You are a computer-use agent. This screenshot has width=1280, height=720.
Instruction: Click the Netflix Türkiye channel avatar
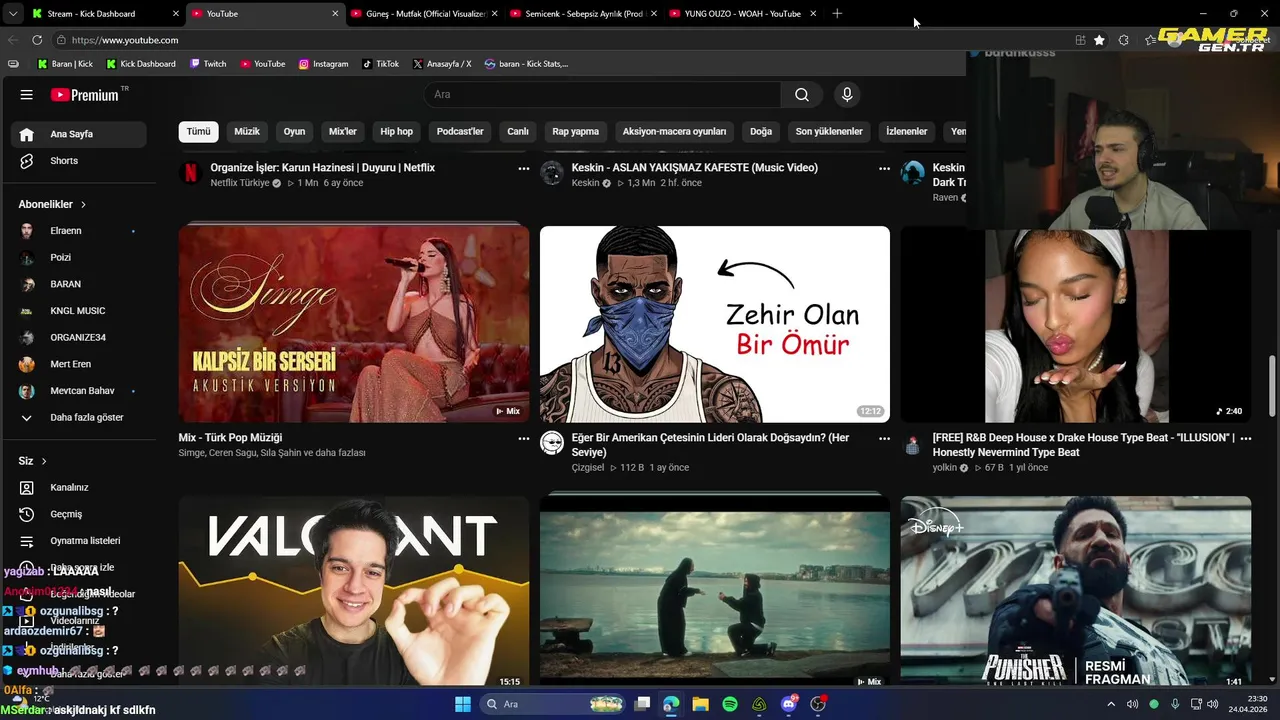point(191,173)
